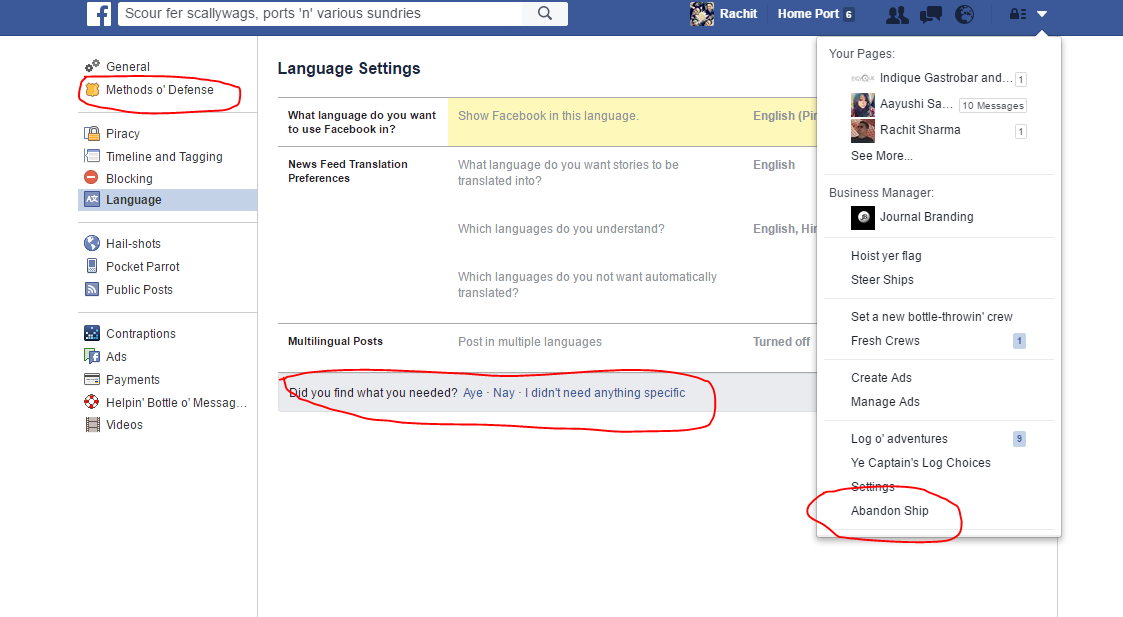This screenshot has height=617, width=1123.
Task: Open Blocking settings
Action: coord(129,178)
